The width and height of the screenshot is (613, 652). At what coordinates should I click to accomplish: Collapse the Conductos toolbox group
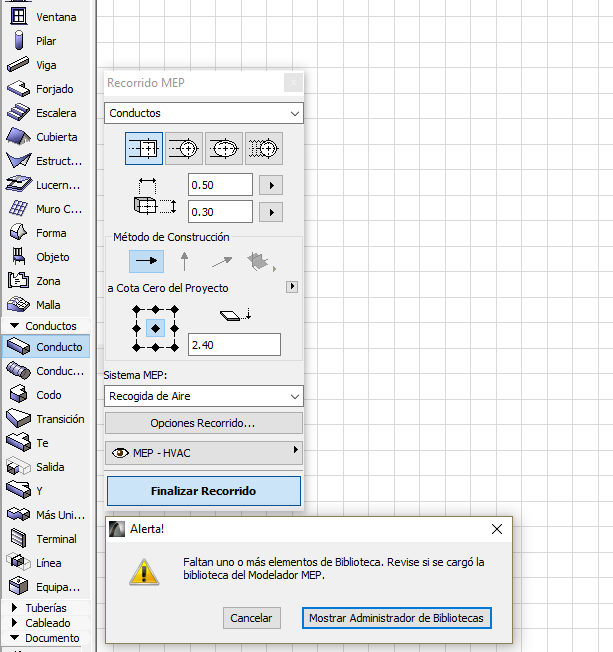15,326
